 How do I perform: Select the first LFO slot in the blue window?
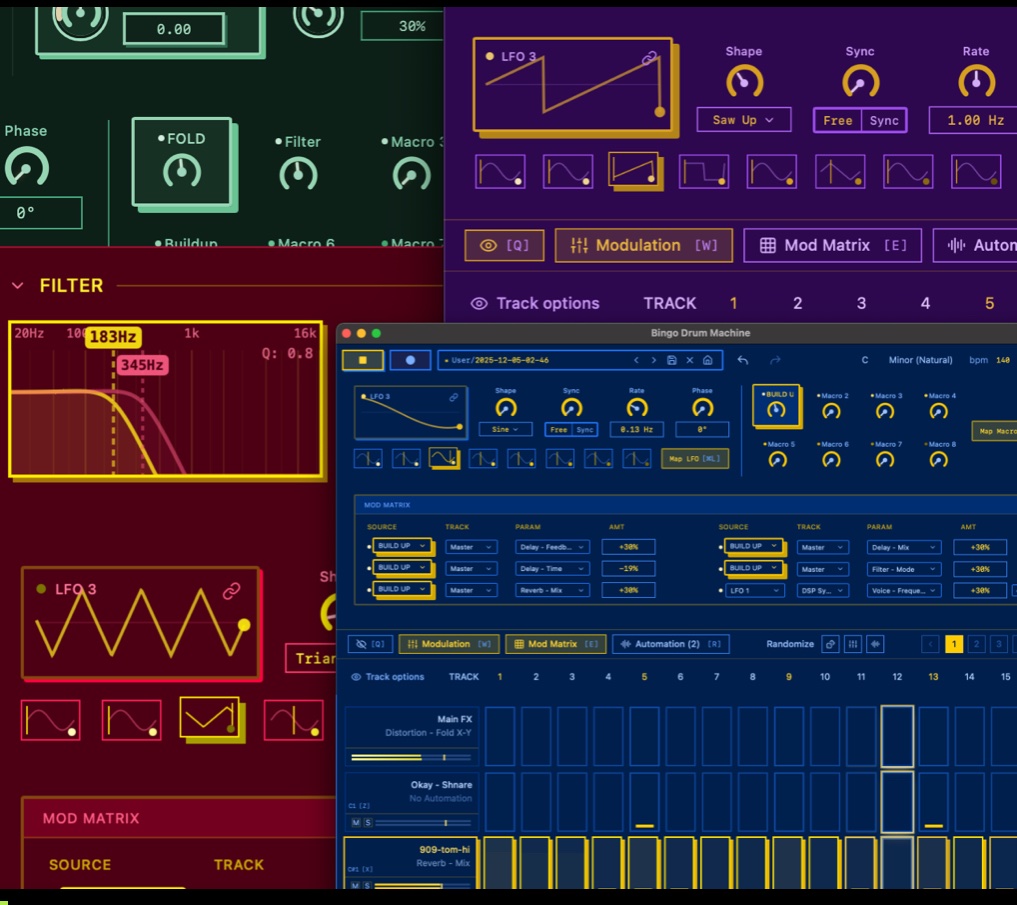(368, 459)
